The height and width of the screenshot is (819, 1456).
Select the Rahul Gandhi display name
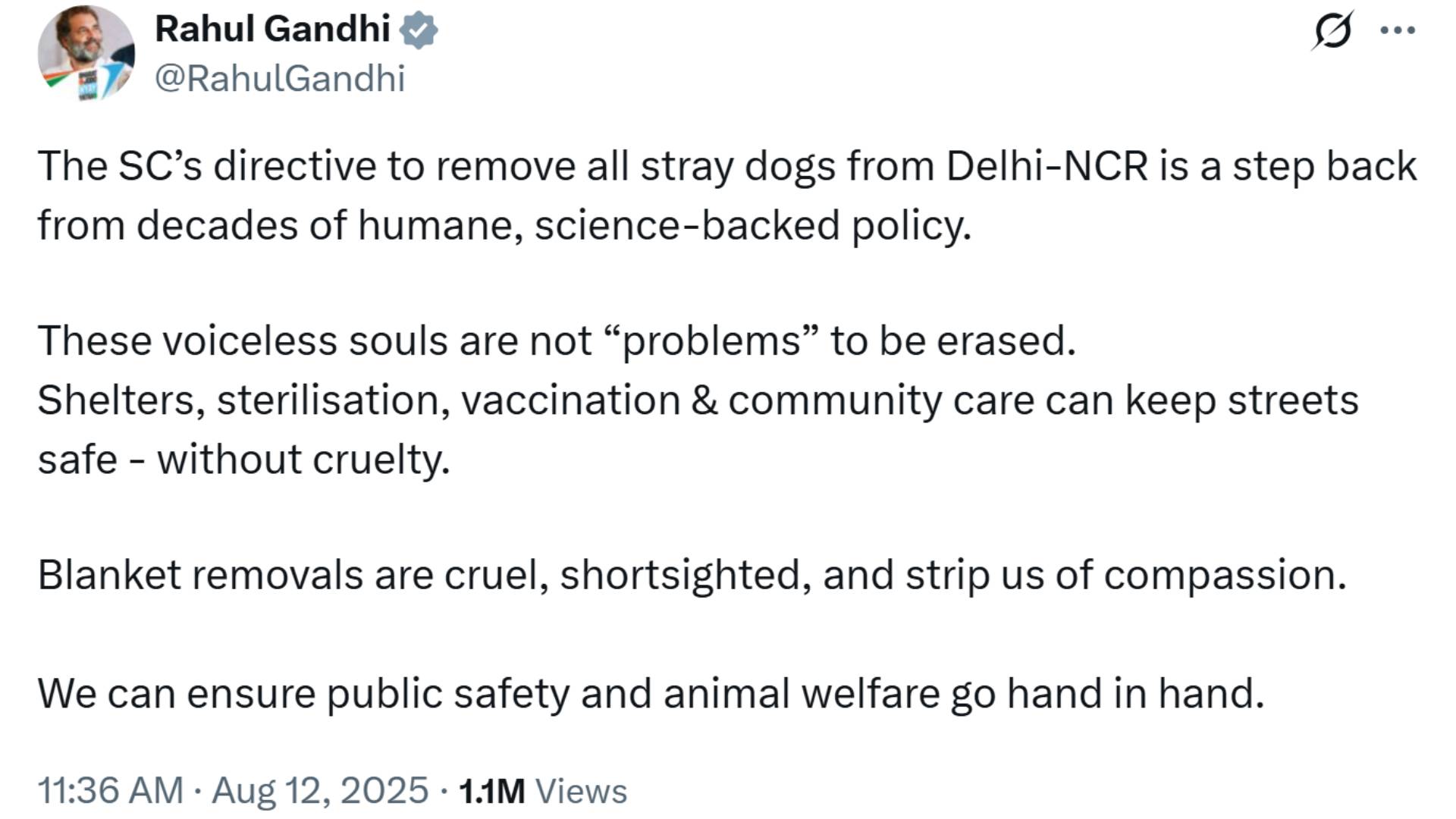click(x=273, y=29)
